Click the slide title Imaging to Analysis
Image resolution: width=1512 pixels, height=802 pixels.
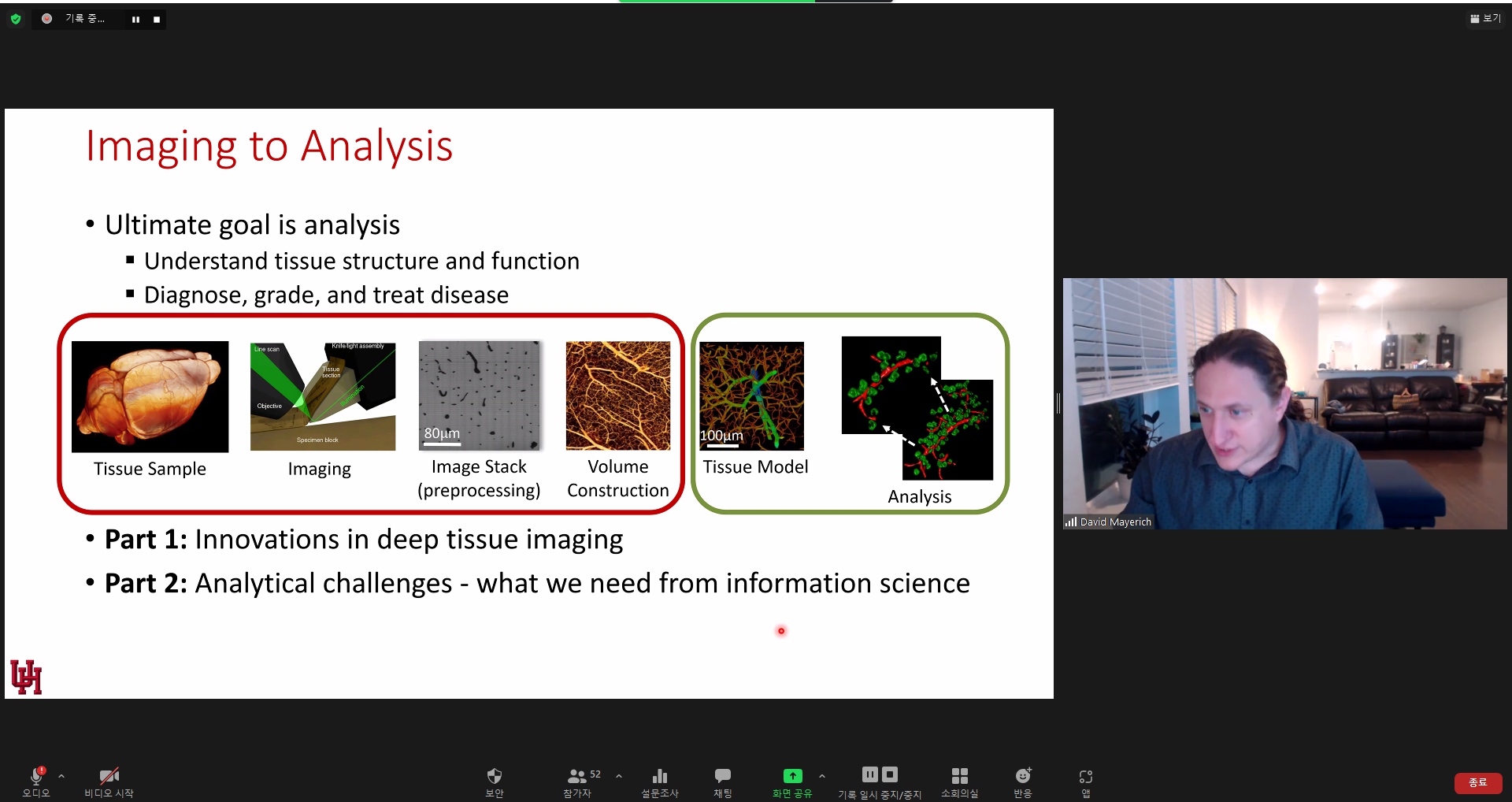pyautogui.click(x=269, y=147)
